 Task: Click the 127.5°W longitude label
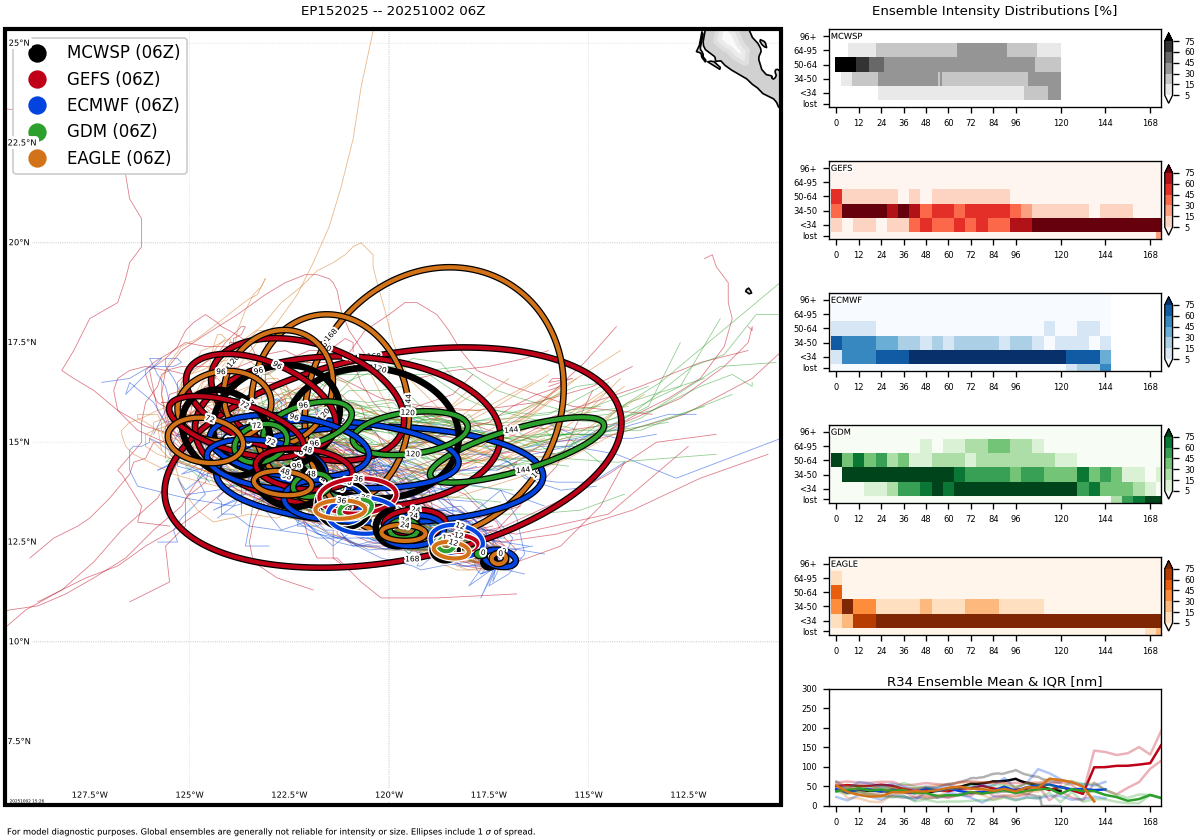tap(90, 796)
